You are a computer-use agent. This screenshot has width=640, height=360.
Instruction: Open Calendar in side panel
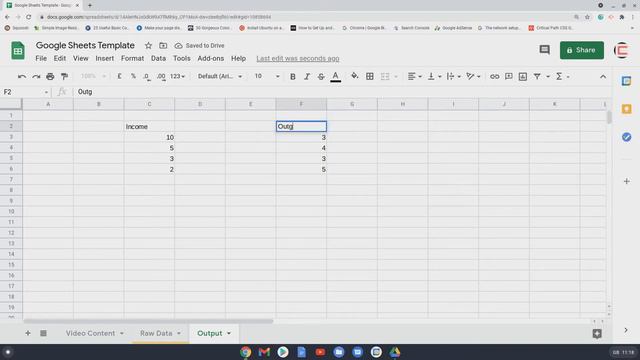coord(627,81)
